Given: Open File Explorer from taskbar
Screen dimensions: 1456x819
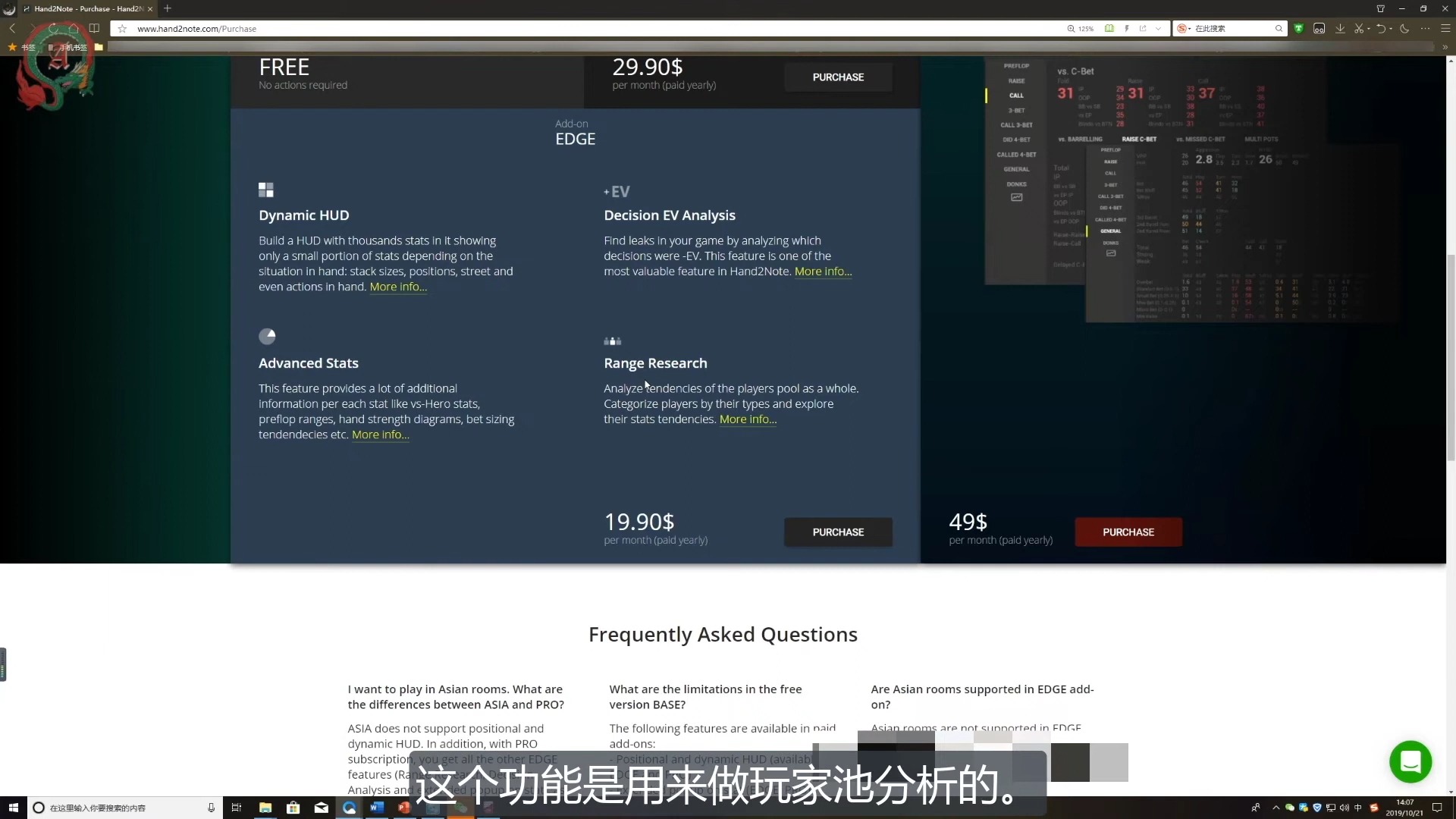Looking at the screenshot, I should click(x=265, y=808).
